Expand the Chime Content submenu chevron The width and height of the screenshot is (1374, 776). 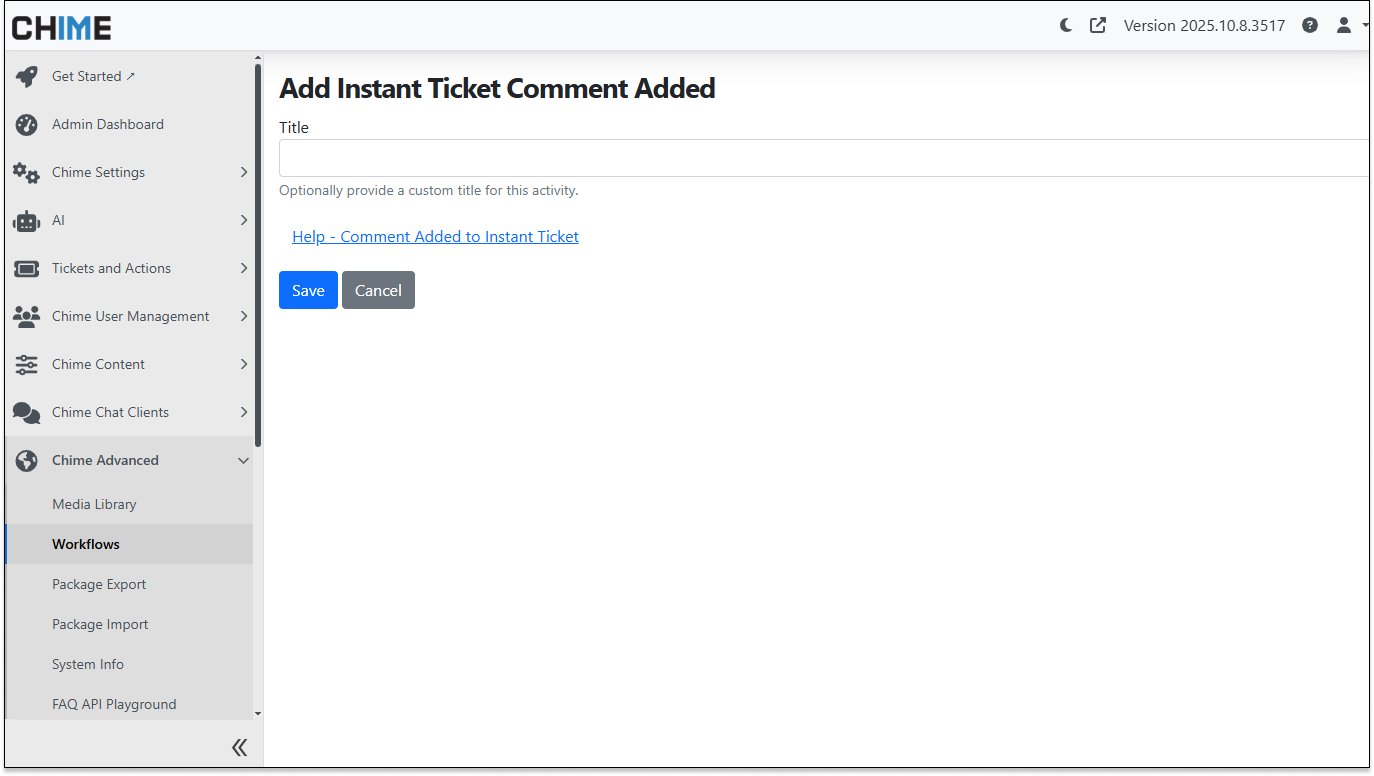click(x=244, y=365)
